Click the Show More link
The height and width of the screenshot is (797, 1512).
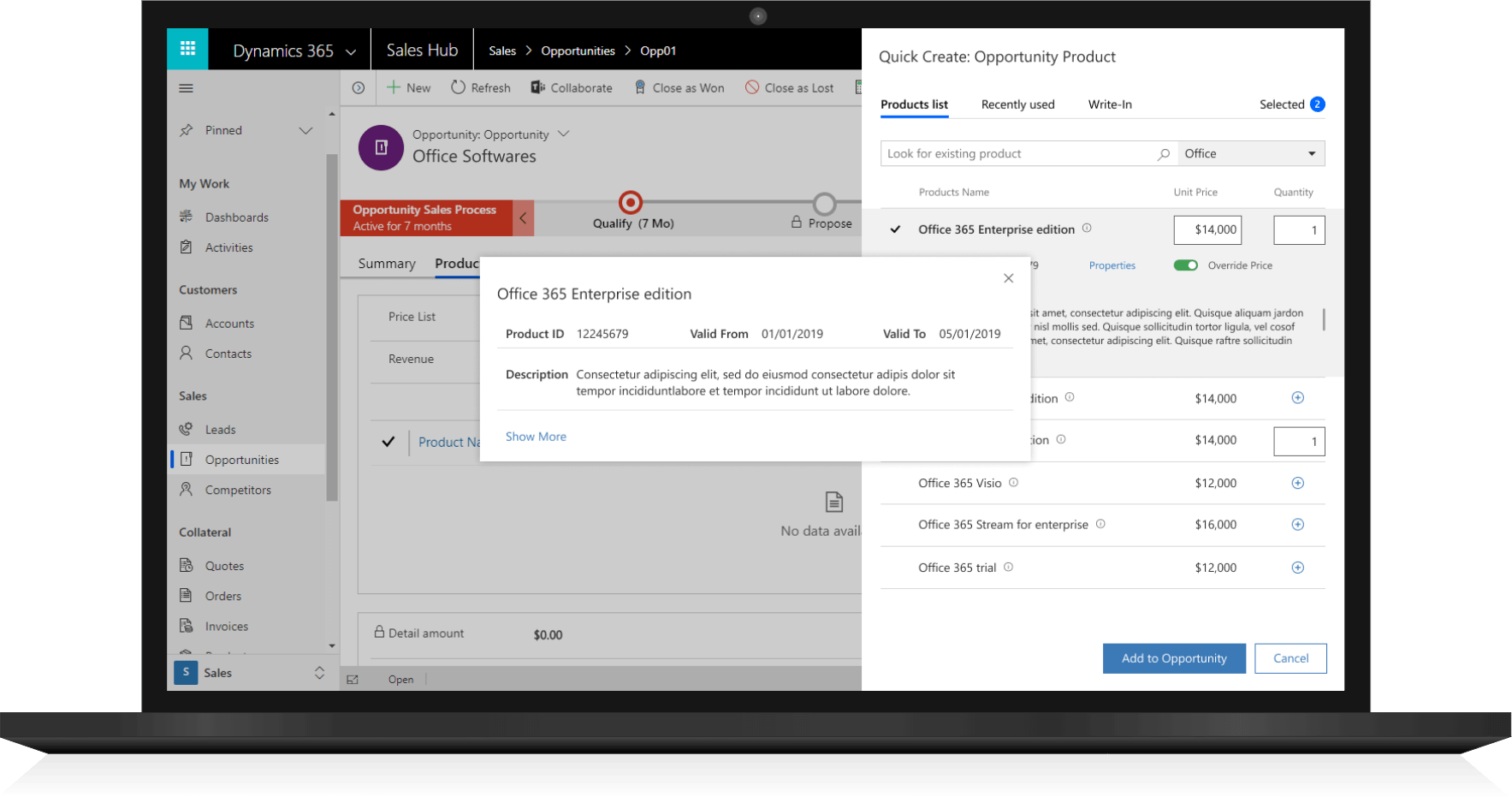click(536, 437)
